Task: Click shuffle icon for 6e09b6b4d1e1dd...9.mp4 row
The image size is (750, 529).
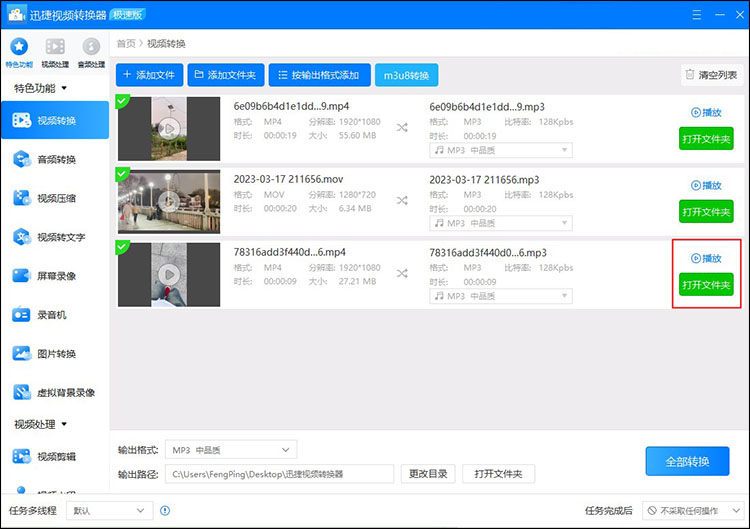Action: click(x=402, y=128)
